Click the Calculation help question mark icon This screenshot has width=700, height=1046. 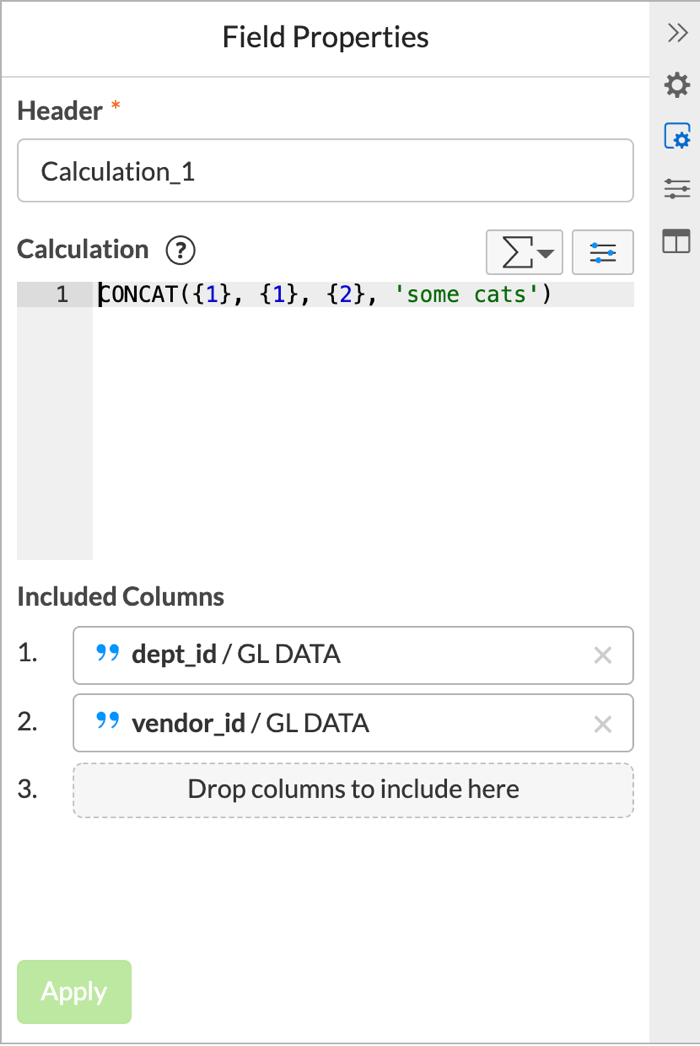coord(179,251)
